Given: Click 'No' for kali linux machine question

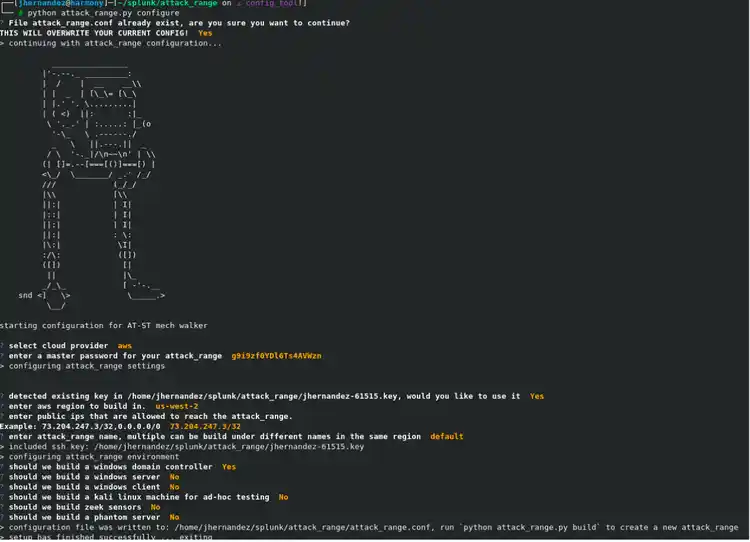Looking at the screenshot, I should coord(283,497).
